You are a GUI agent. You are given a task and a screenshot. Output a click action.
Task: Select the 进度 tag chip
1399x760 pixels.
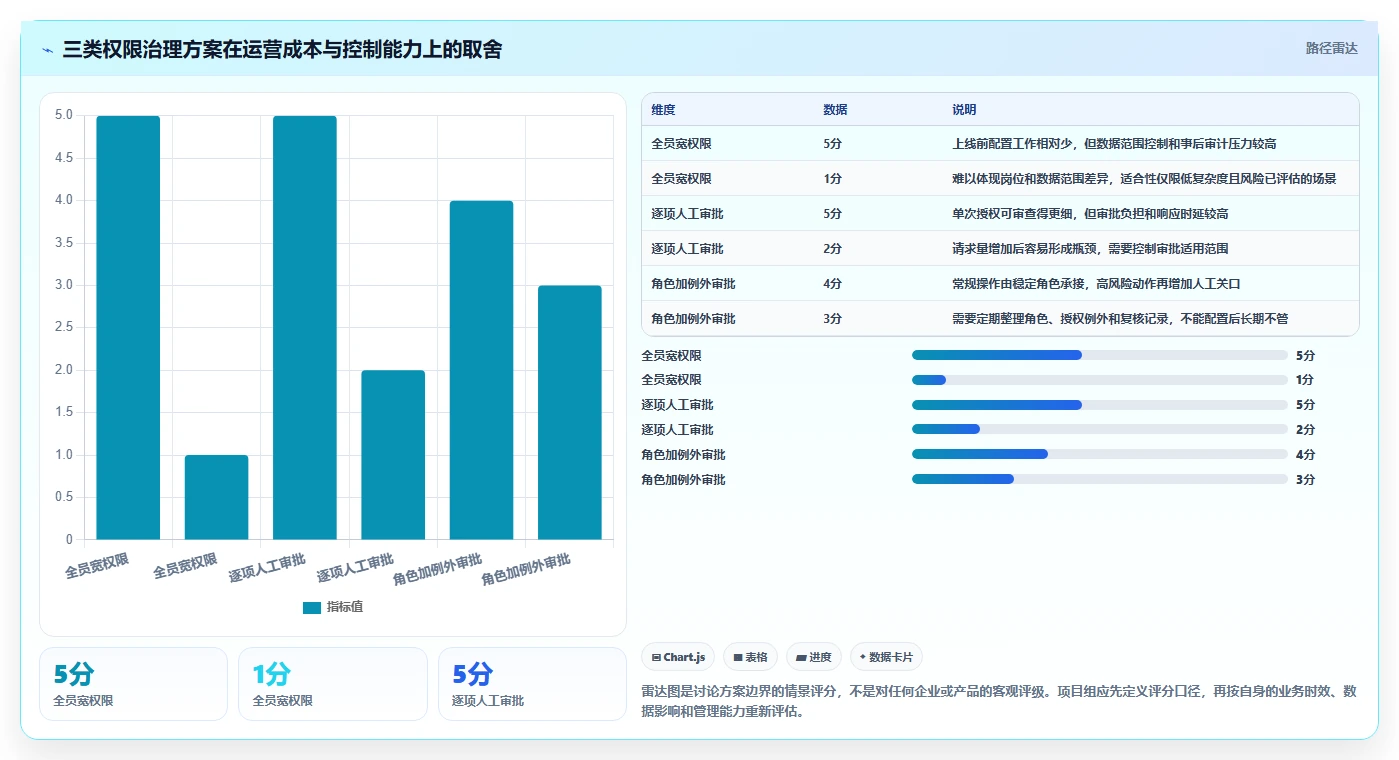tap(814, 657)
